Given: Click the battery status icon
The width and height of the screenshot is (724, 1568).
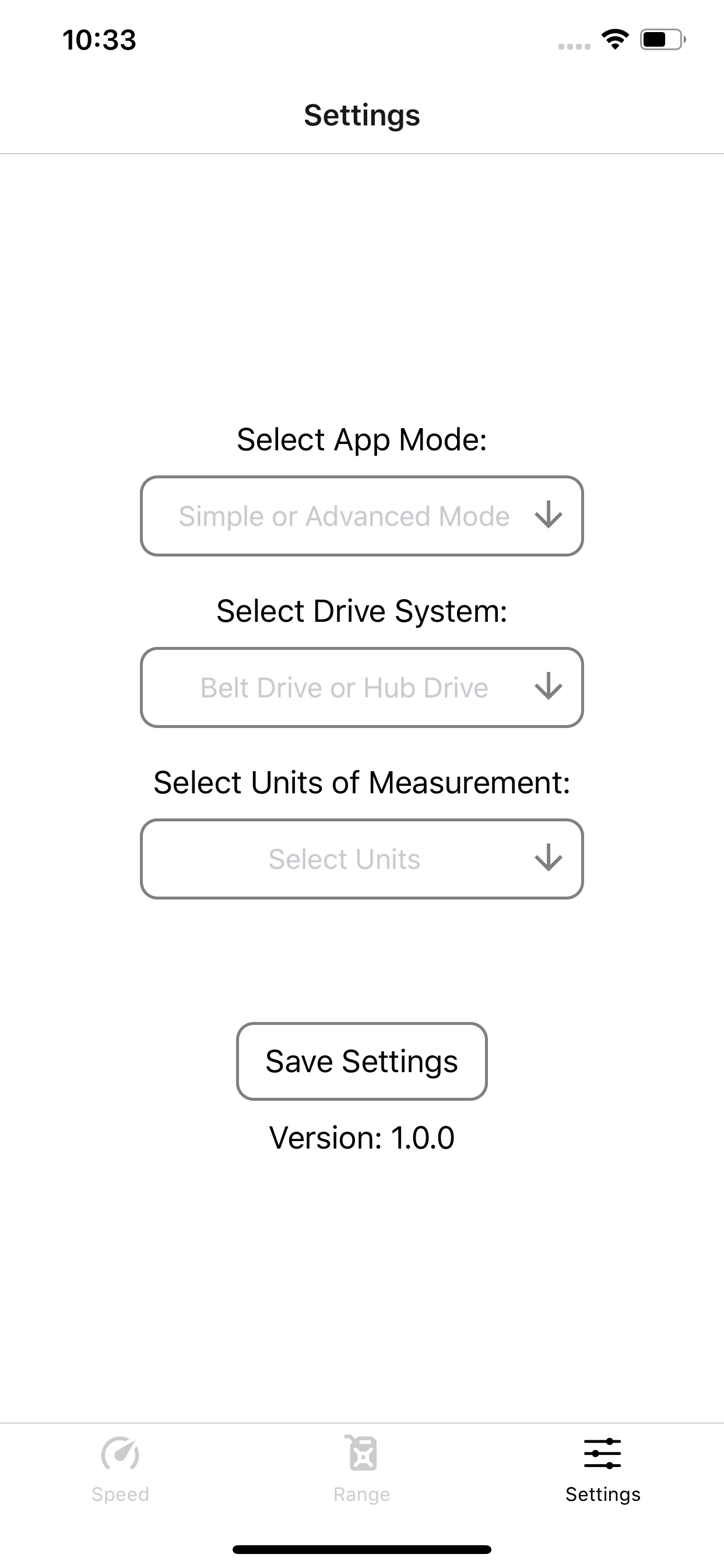Looking at the screenshot, I should (x=662, y=40).
